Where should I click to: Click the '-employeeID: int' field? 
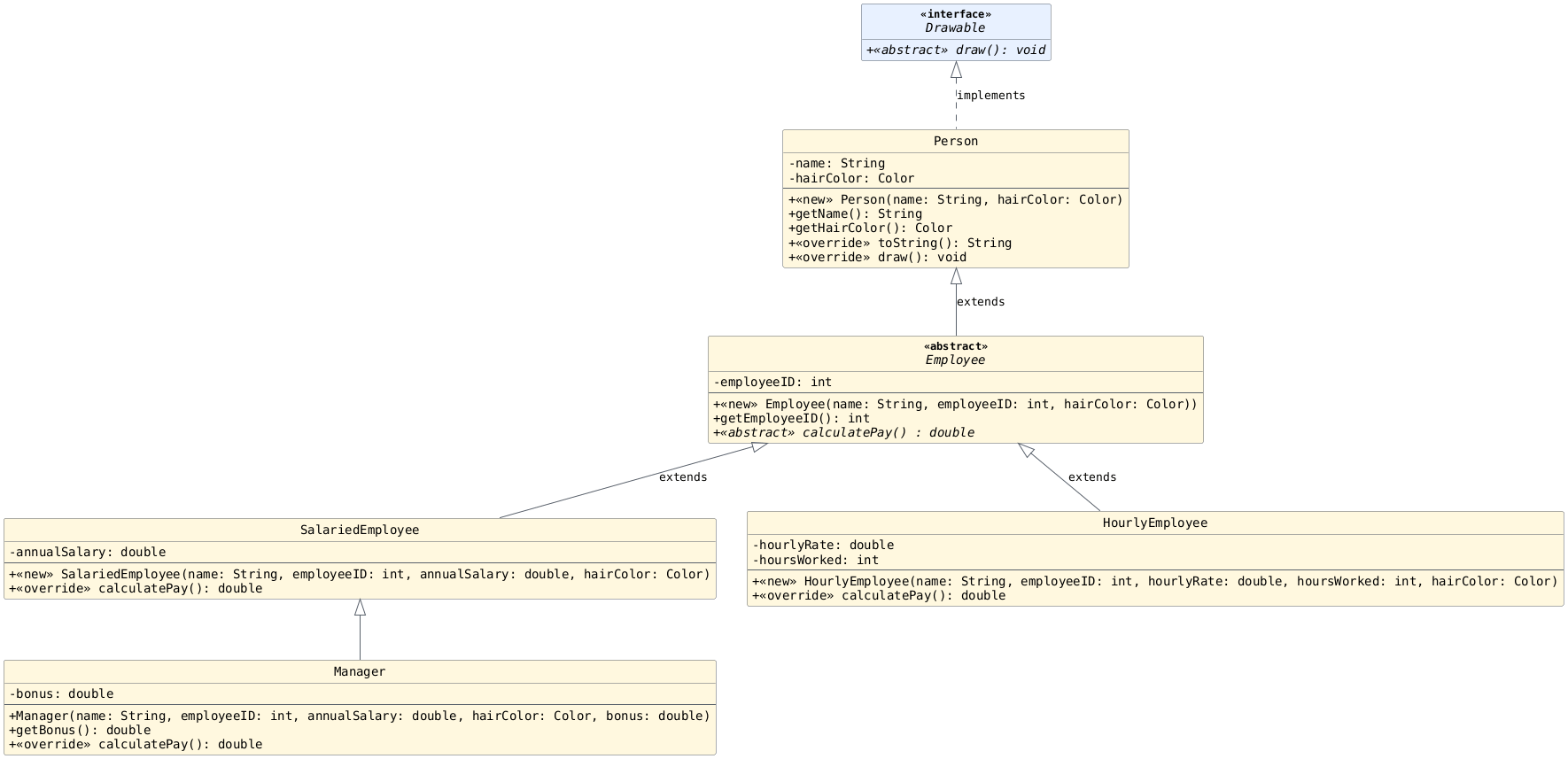pos(772,383)
